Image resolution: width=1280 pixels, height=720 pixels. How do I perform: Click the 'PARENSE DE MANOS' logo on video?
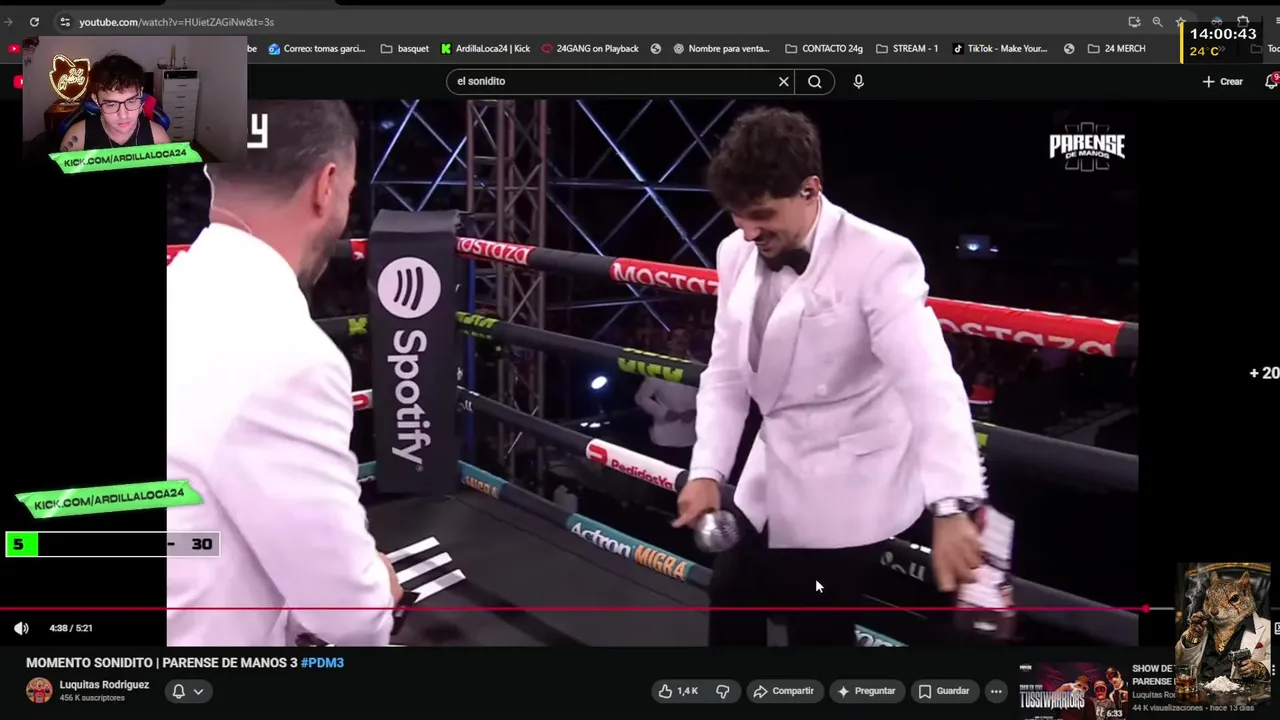click(x=1087, y=147)
